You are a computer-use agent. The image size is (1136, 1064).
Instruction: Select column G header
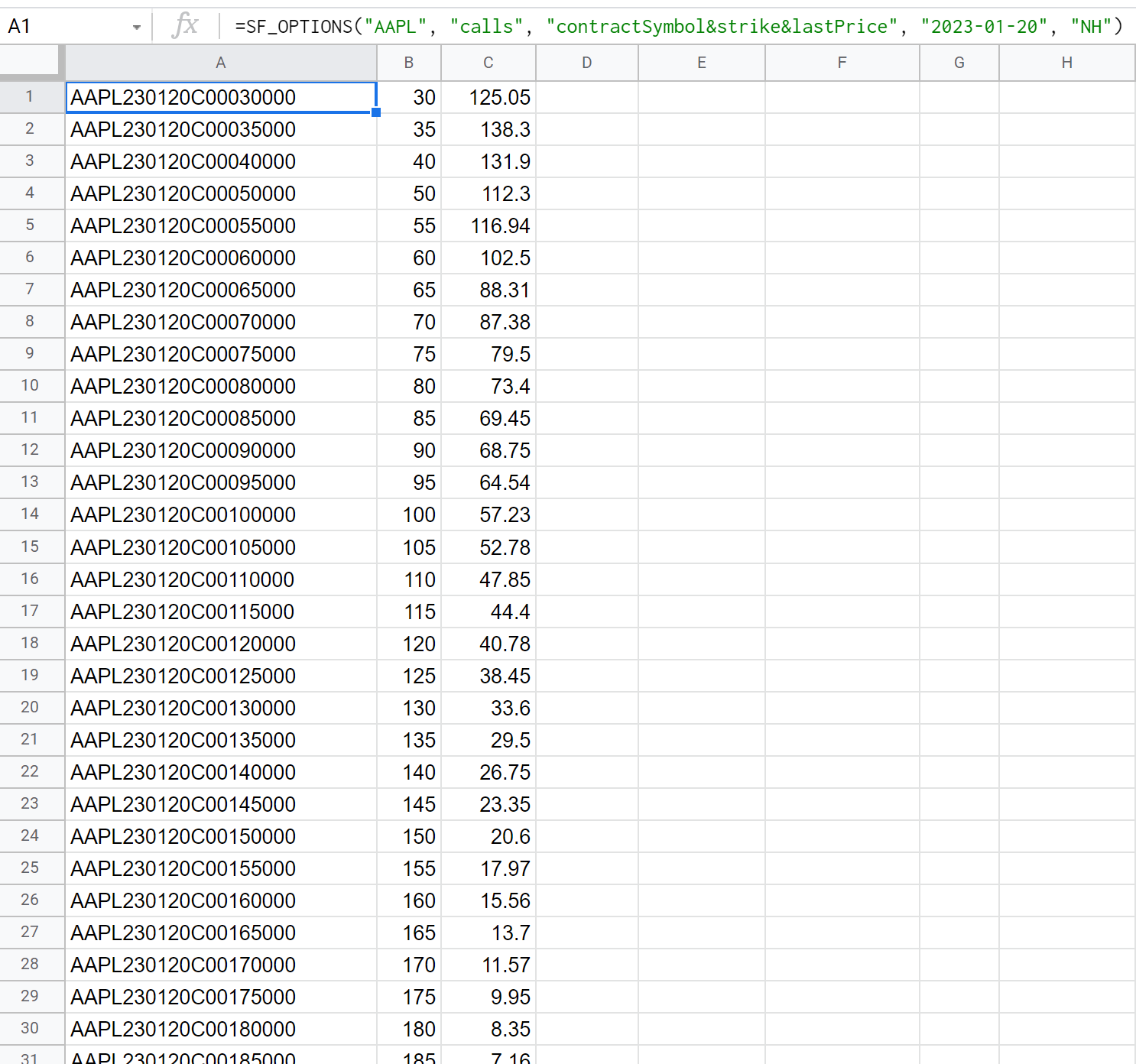click(959, 63)
